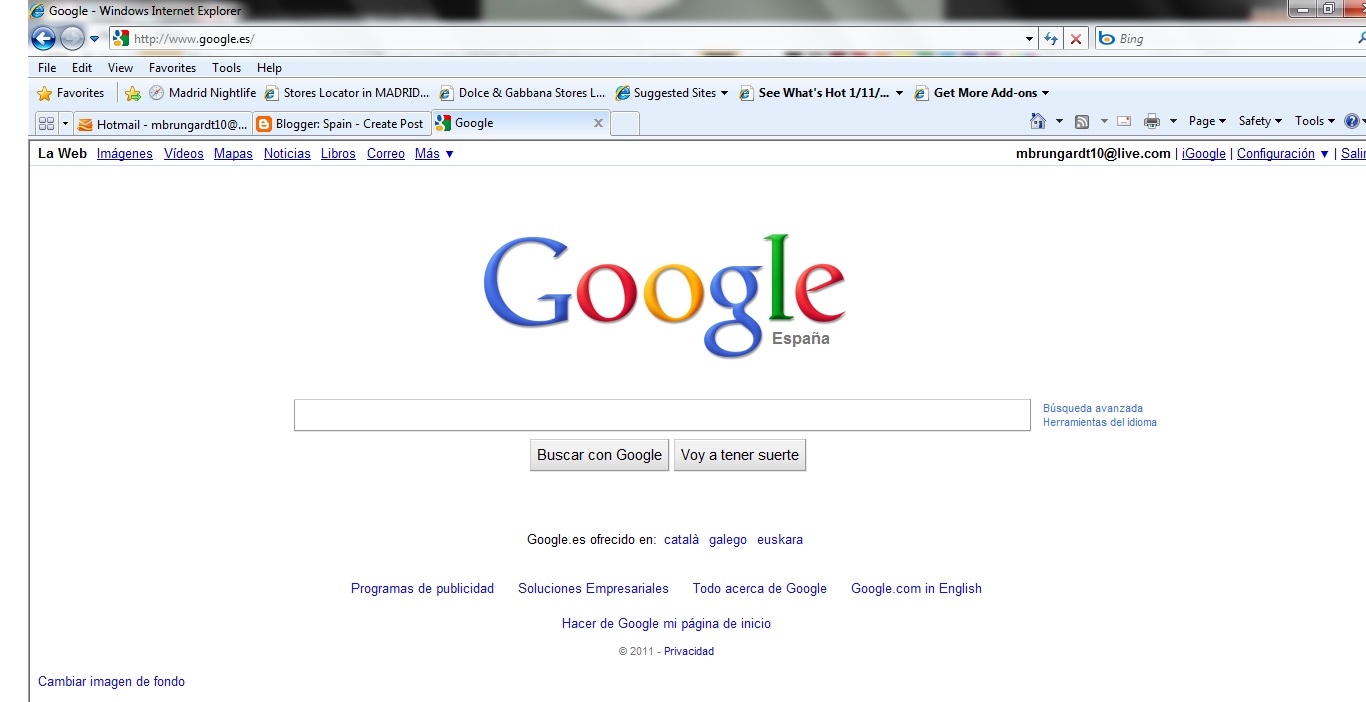This screenshot has height=702, width=1366.
Task: Switch to the Hotmail tab
Action: [x=163, y=124]
